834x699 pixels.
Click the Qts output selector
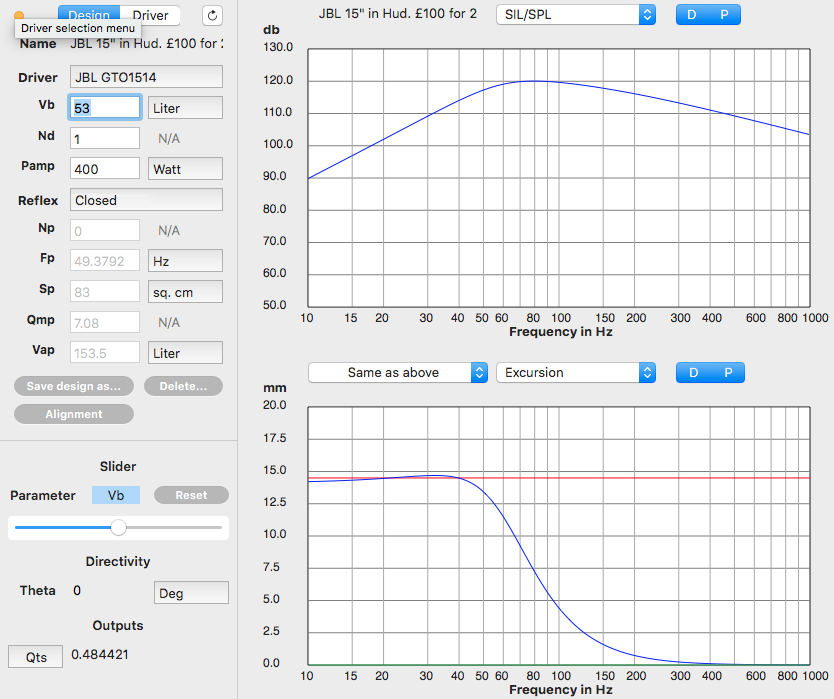(36, 657)
